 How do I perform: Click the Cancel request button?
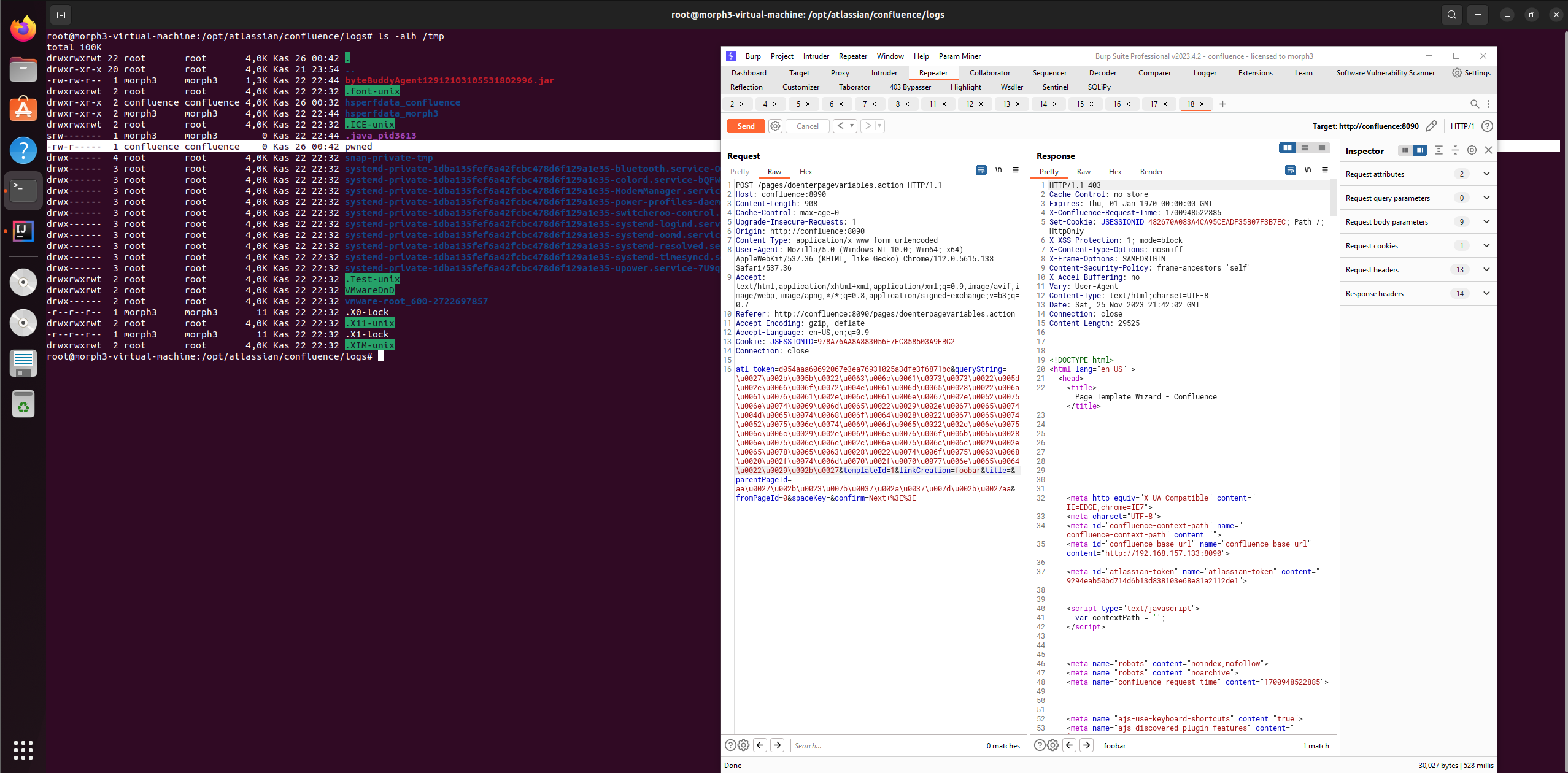click(x=807, y=126)
